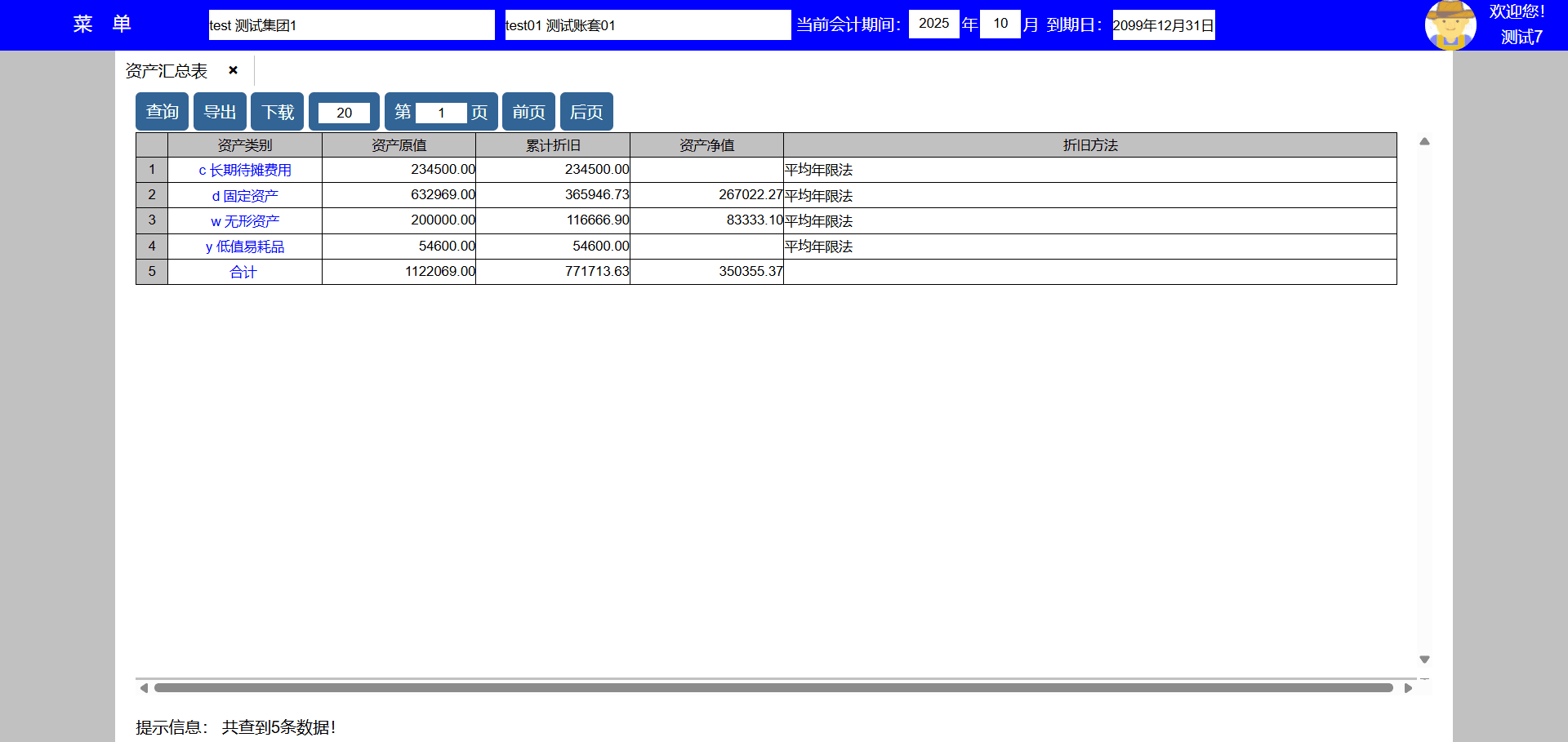Click the horizontal scrollbar track

[x=773, y=688]
